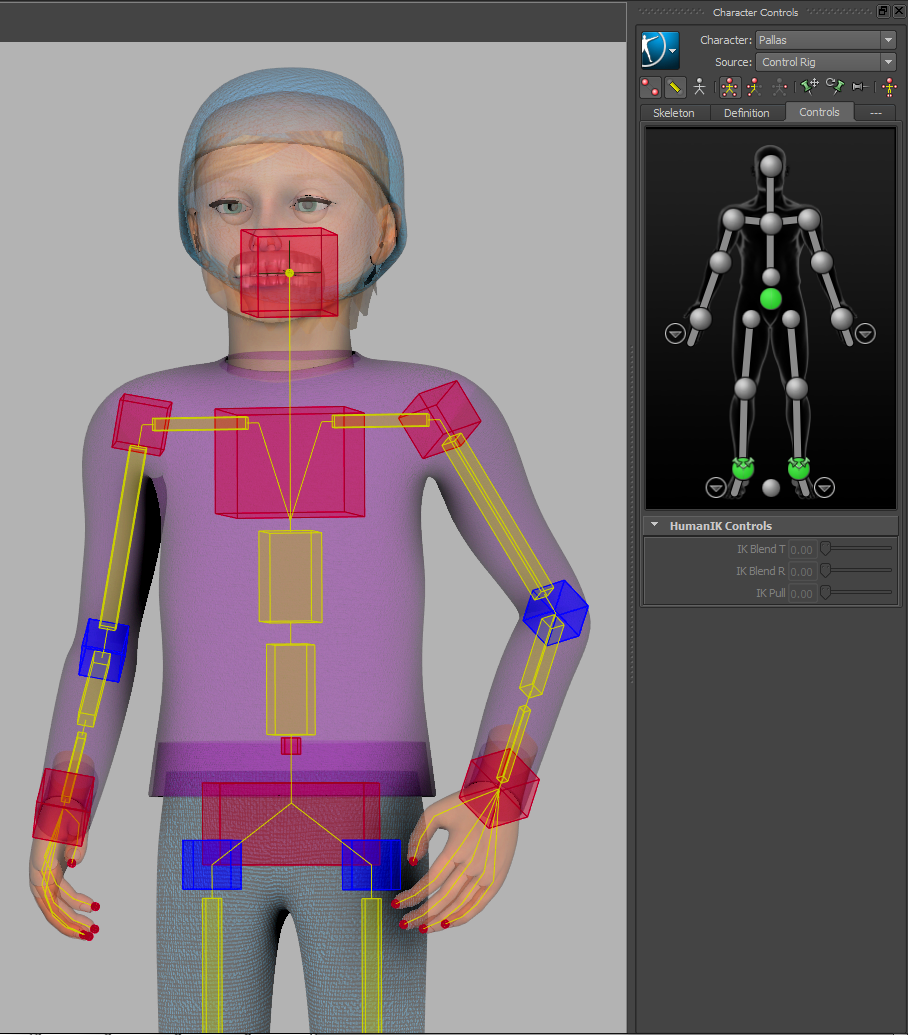This screenshot has height=1035, width=908.
Task: Select the show effectors display icon
Action: tap(650, 87)
